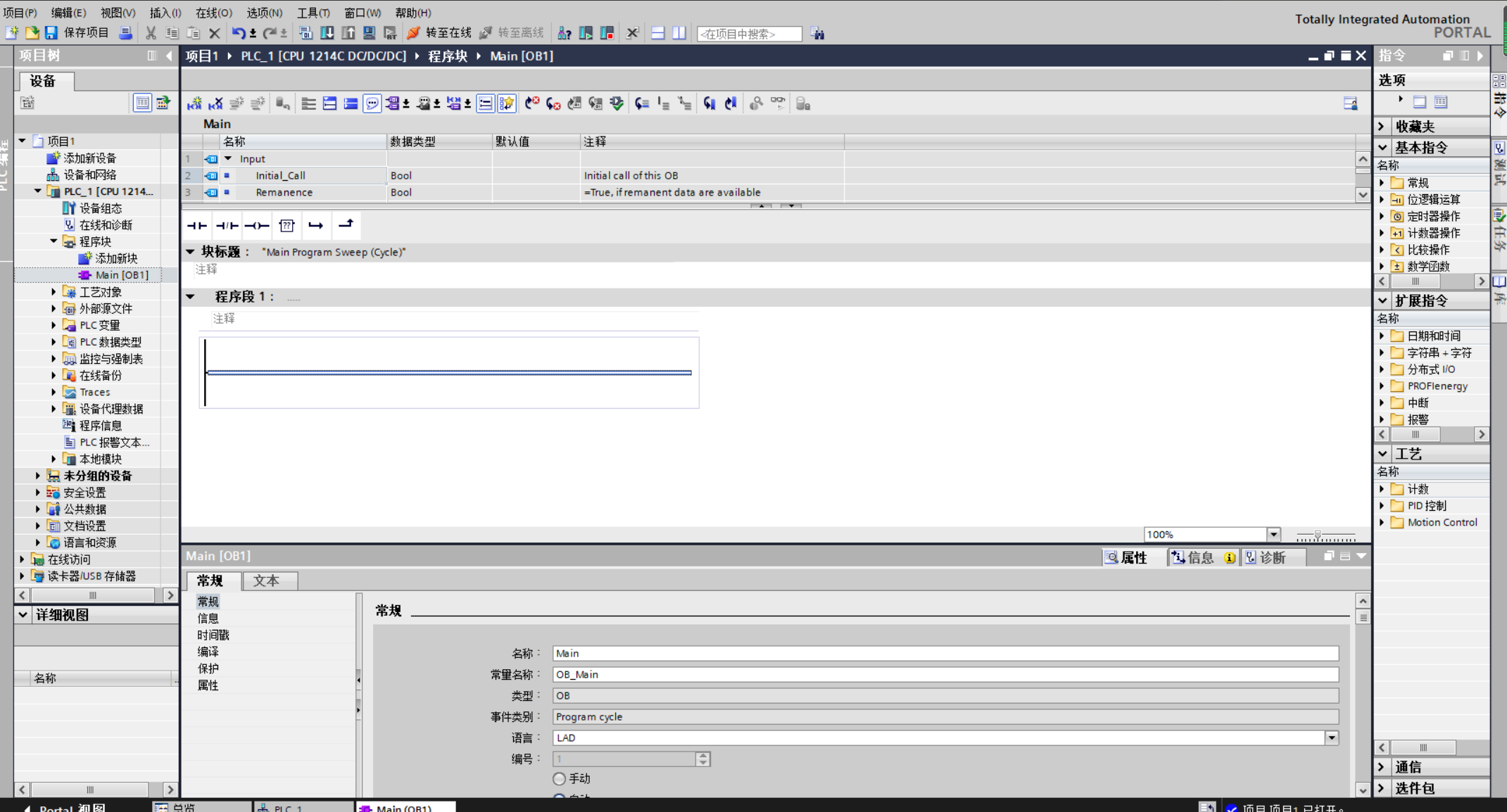Insert an output coil element
Image resolution: width=1507 pixels, height=812 pixels.
[257, 226]
